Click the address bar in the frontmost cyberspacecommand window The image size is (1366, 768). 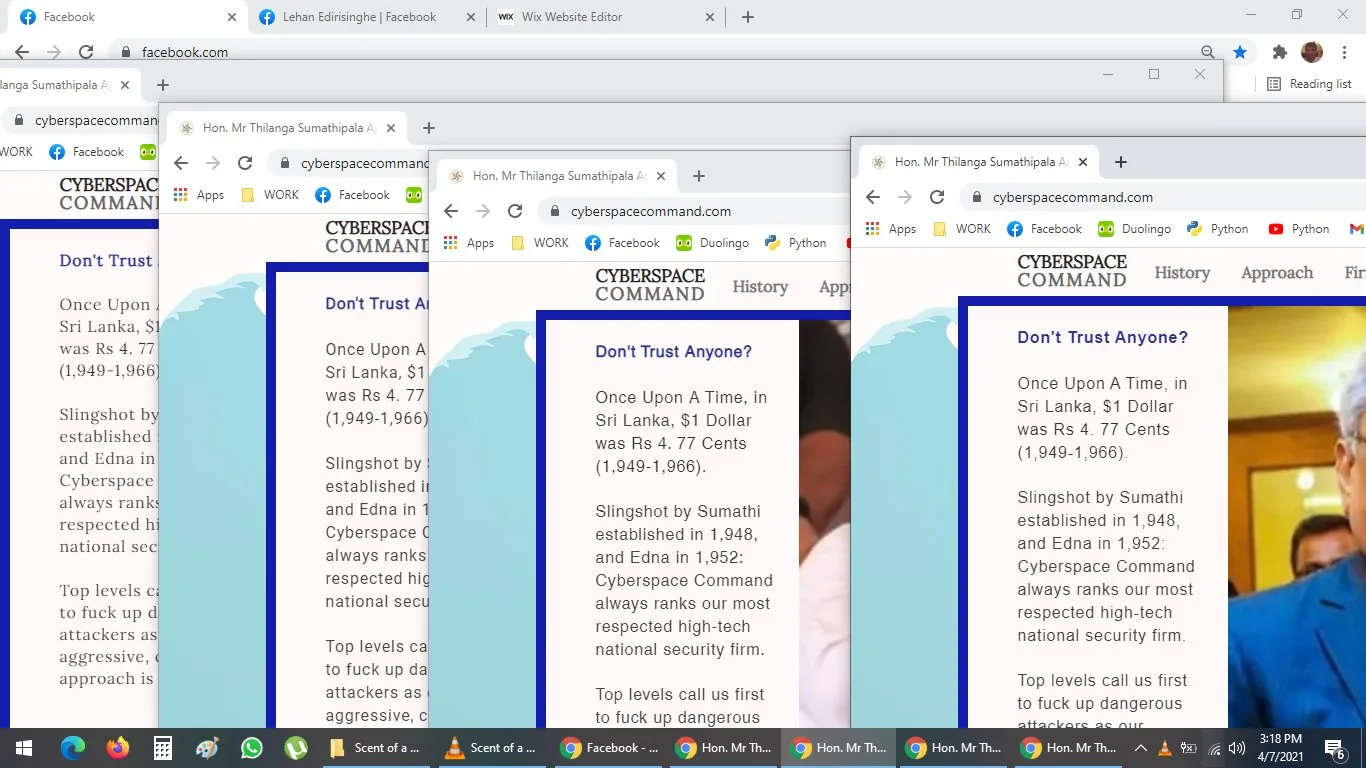tap(1164, 197)
